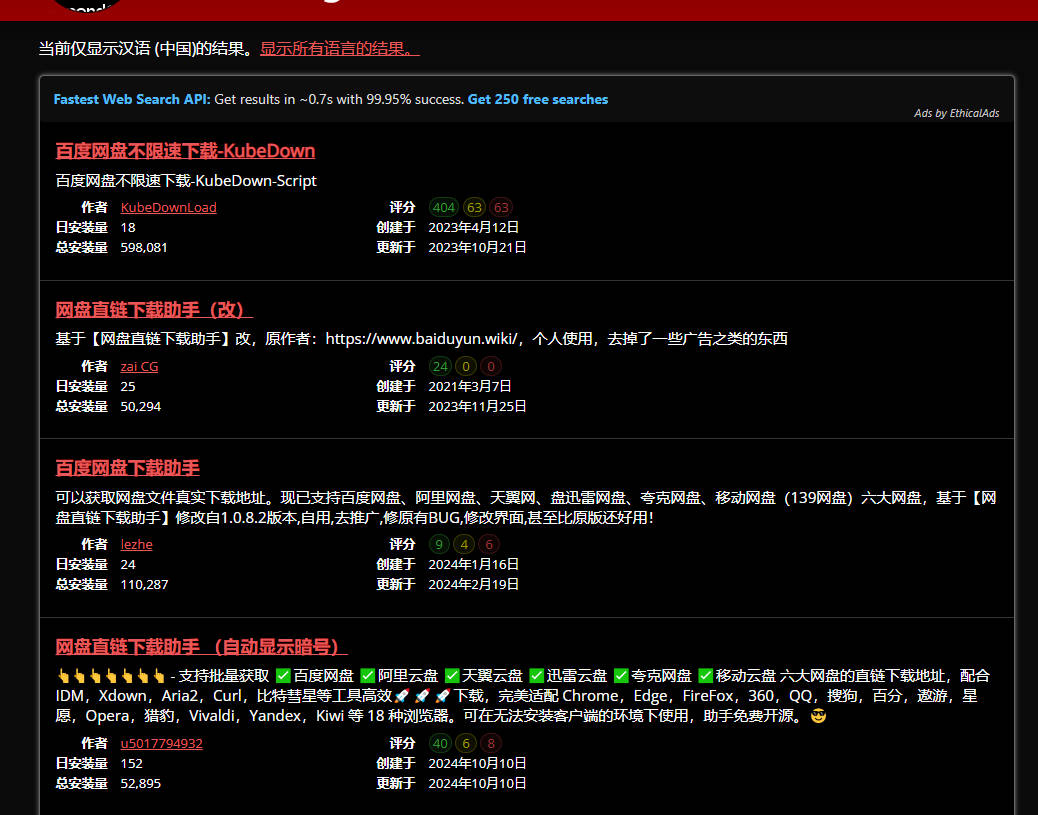Image resolution: width=1038 pixels, height=815 pixels.
Task: Show results for all languages
Action: [340, 48]
